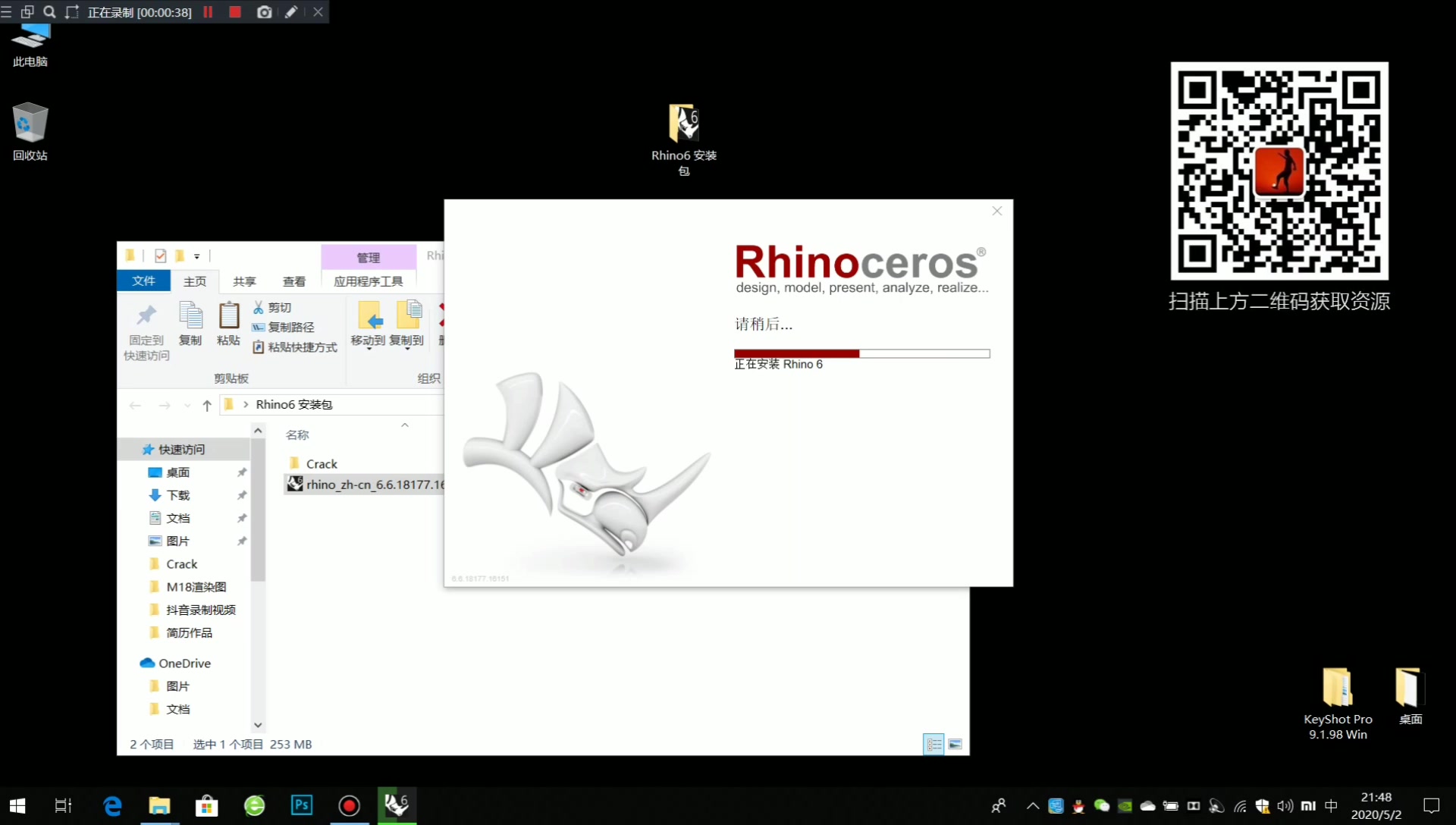Open the recorder hamburger menu
Image resolution: width=1456 pixels, height=825 pixels.
click(x=6, y=12)
